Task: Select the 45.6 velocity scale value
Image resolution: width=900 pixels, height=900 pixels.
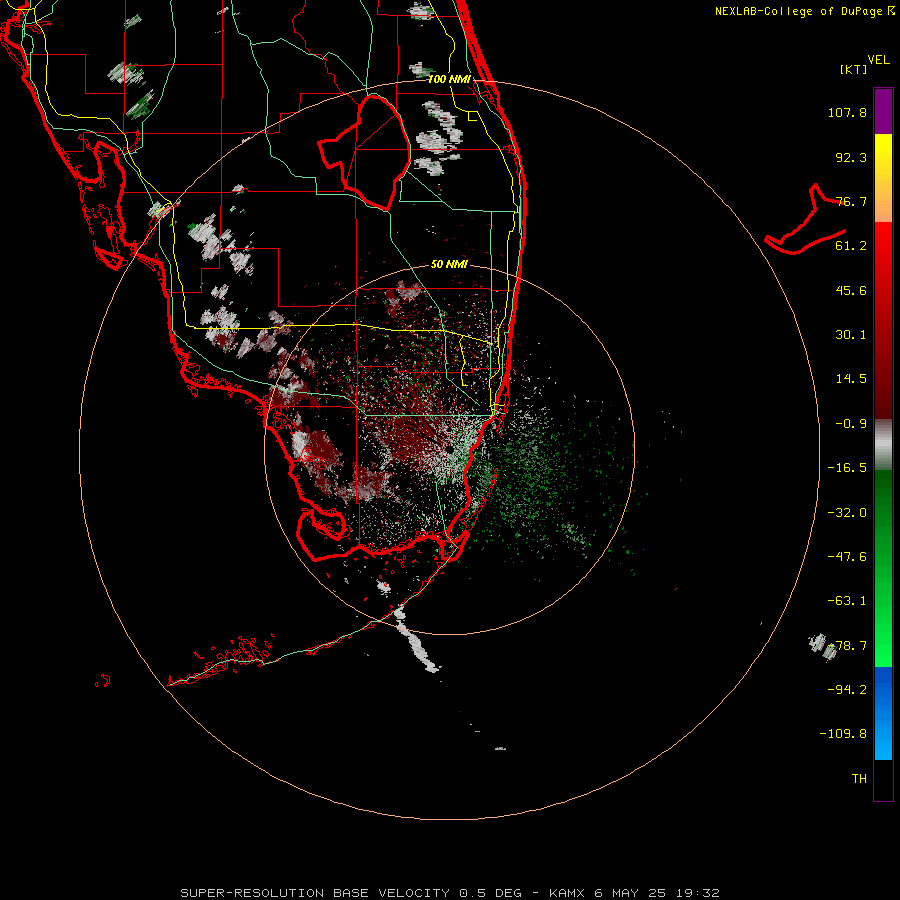Action: pos(851,290)
